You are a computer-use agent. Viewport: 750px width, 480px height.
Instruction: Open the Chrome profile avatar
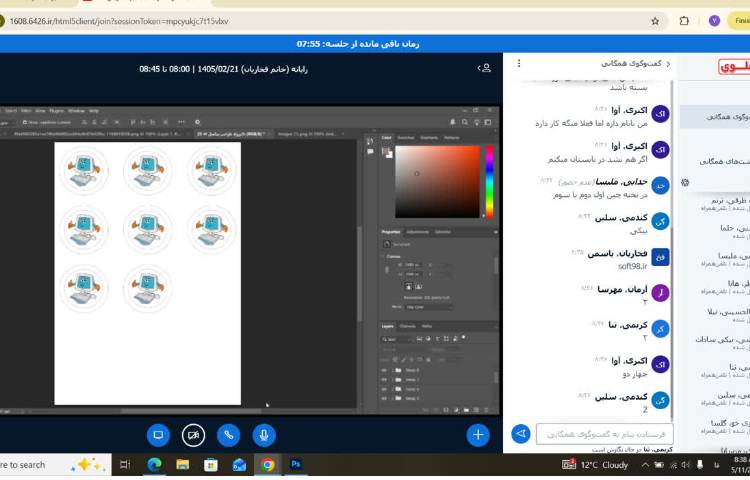tap(715, 21)
